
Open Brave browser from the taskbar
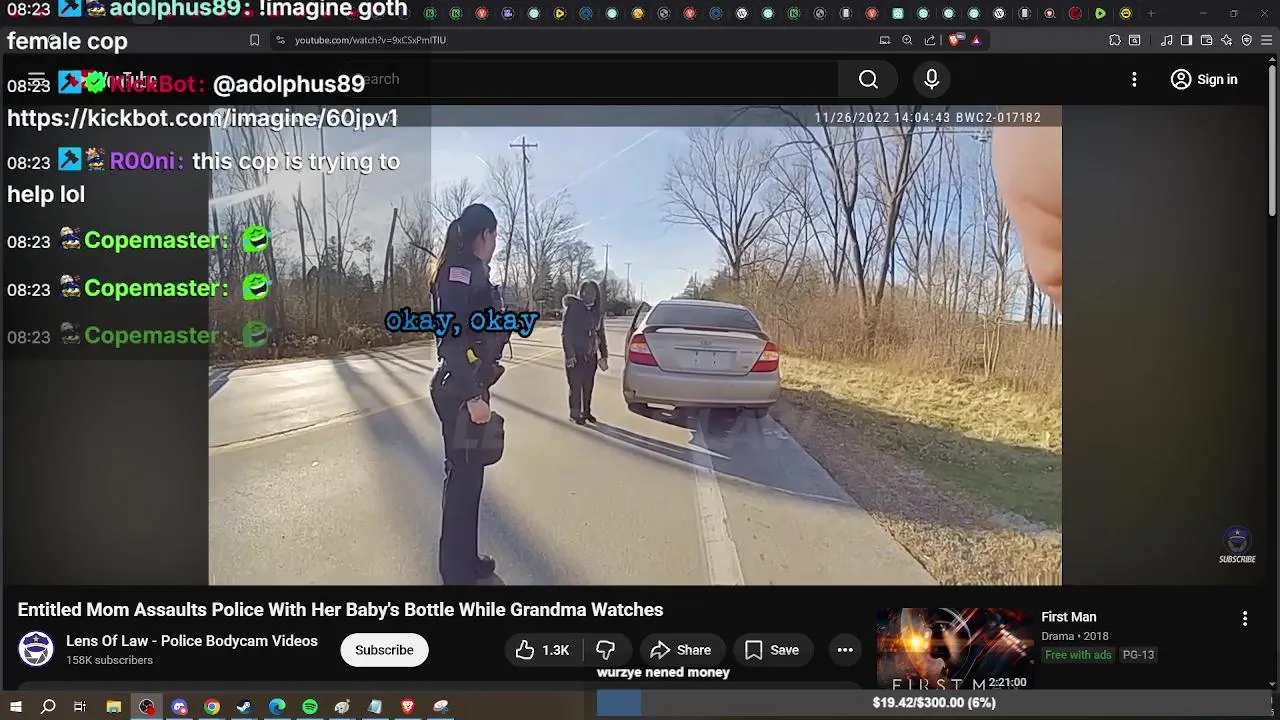point(407,707)
